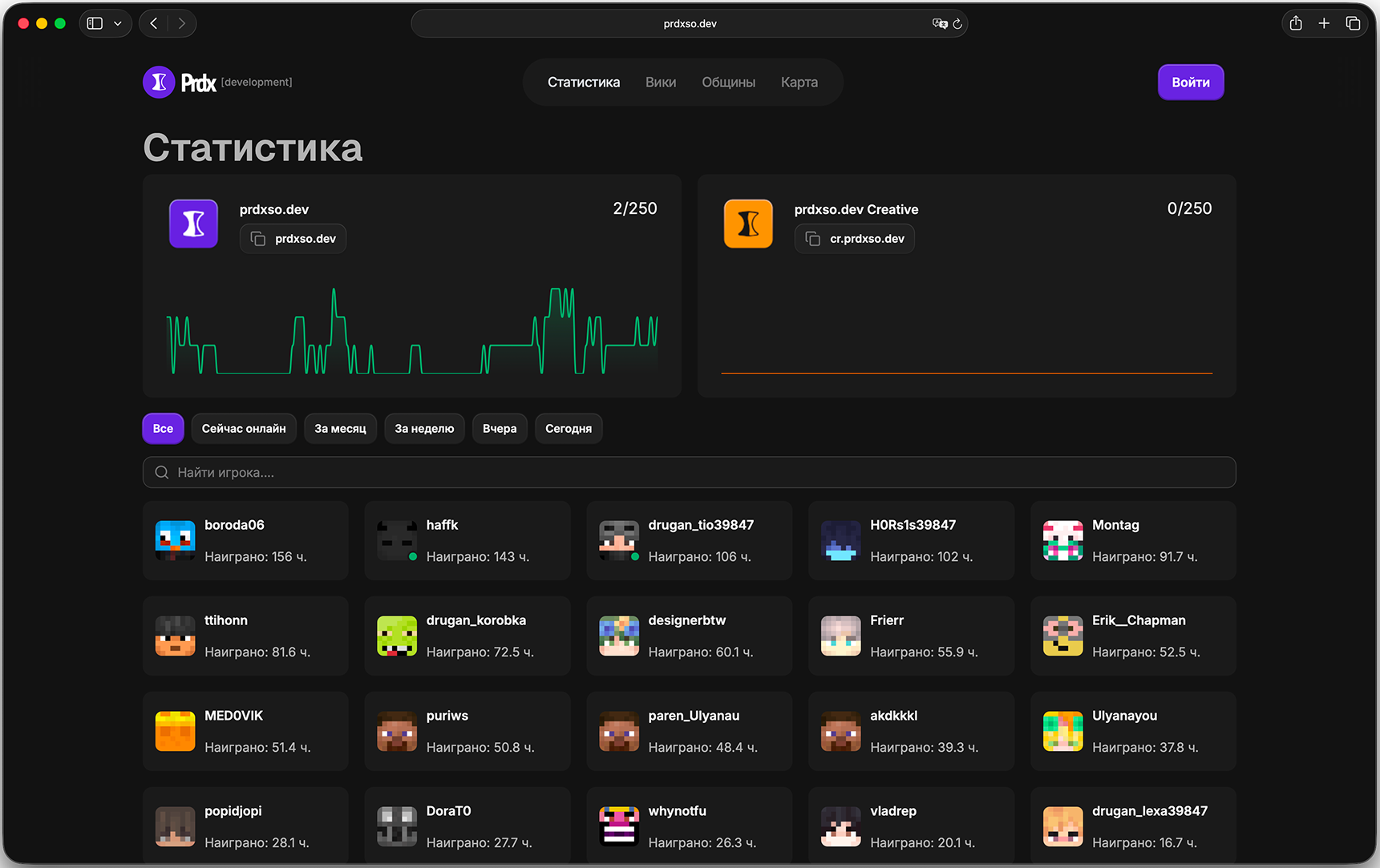Click the Войти login button

[1191, 82]
